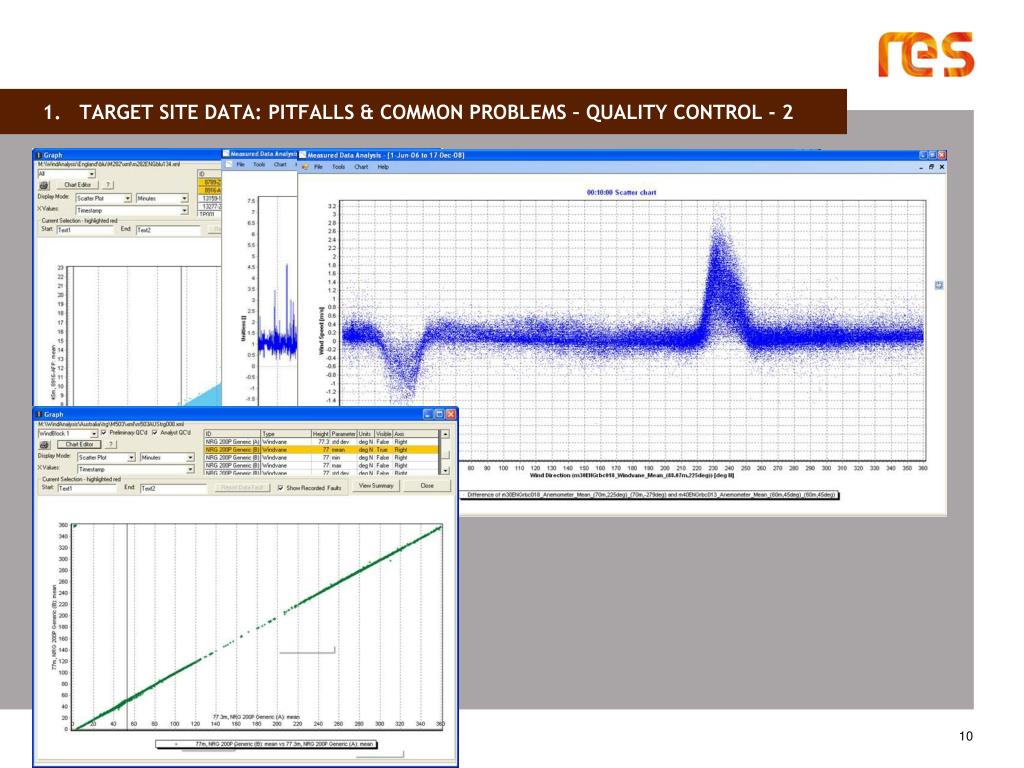The height and width of the screenshot is (768, 1024).
Task: Open the Scatter Plot display mode dropdown in the front Graph window
Action: coord(131,458)
